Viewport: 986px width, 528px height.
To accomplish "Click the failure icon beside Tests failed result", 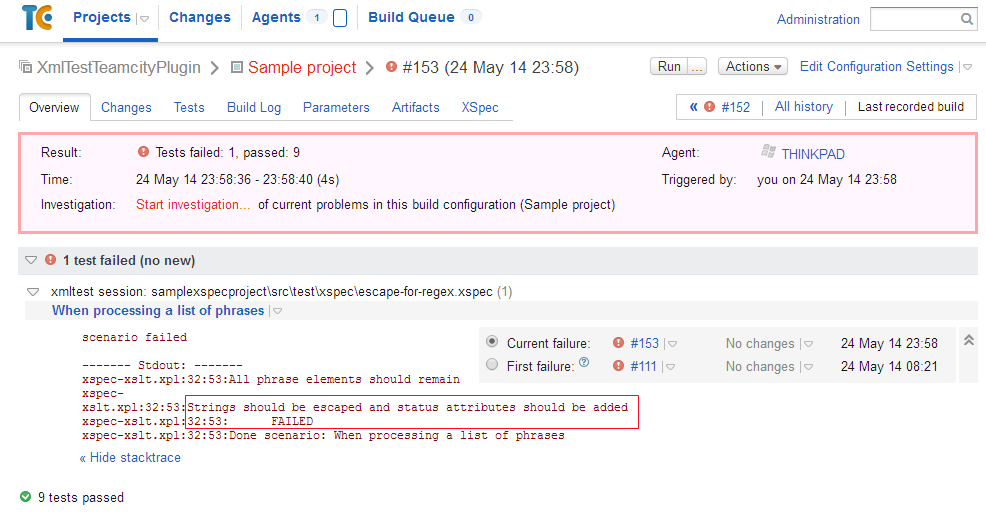I will tap(143, 151).
